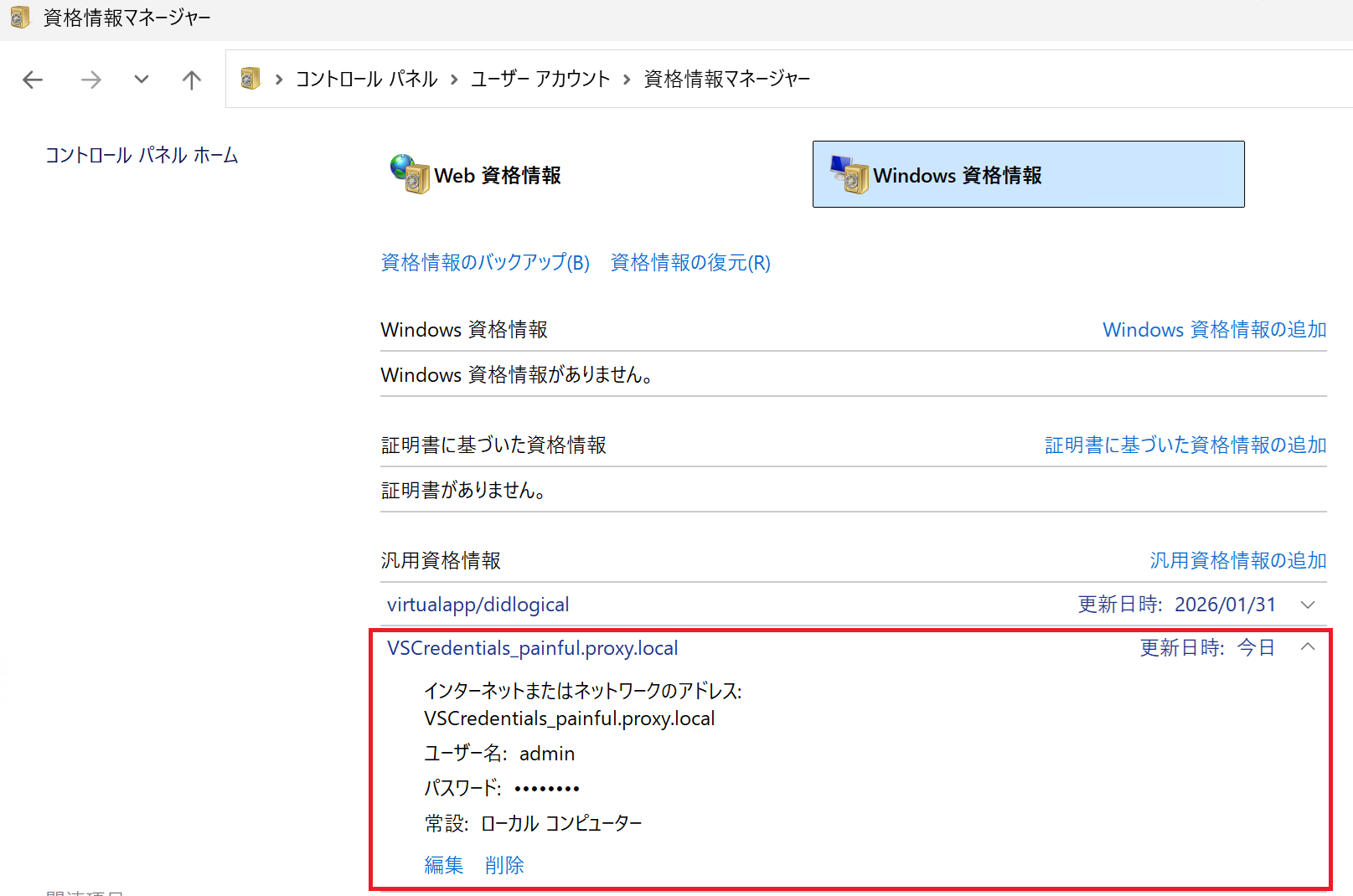Click the back navigation arrow
The width and height of the screenshot is (1353, 896).
tap(33, 79)
